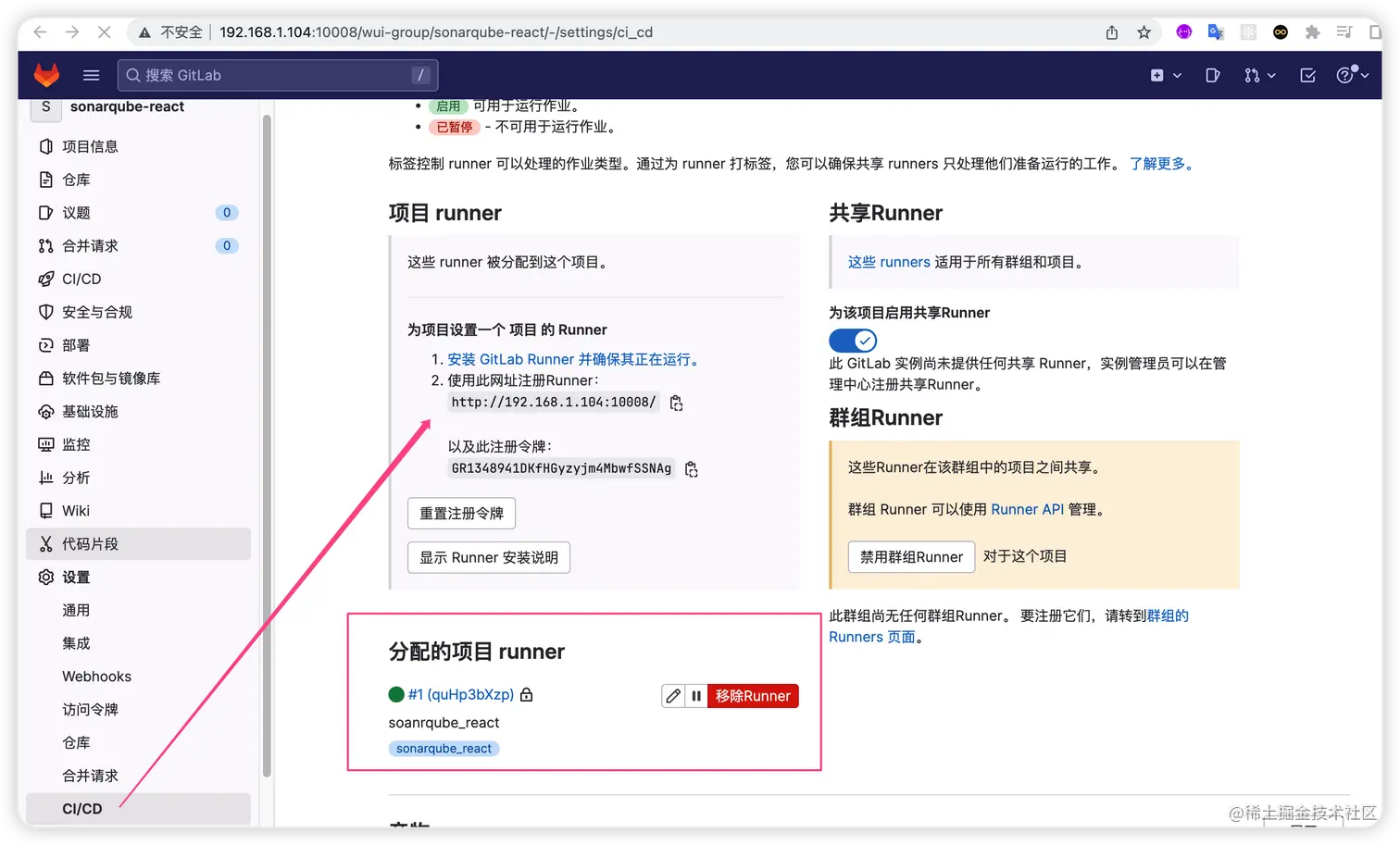Click the sidebar vertical scrollbar
The height and width of the screenshot is (845, 1400).
point(267,444)
